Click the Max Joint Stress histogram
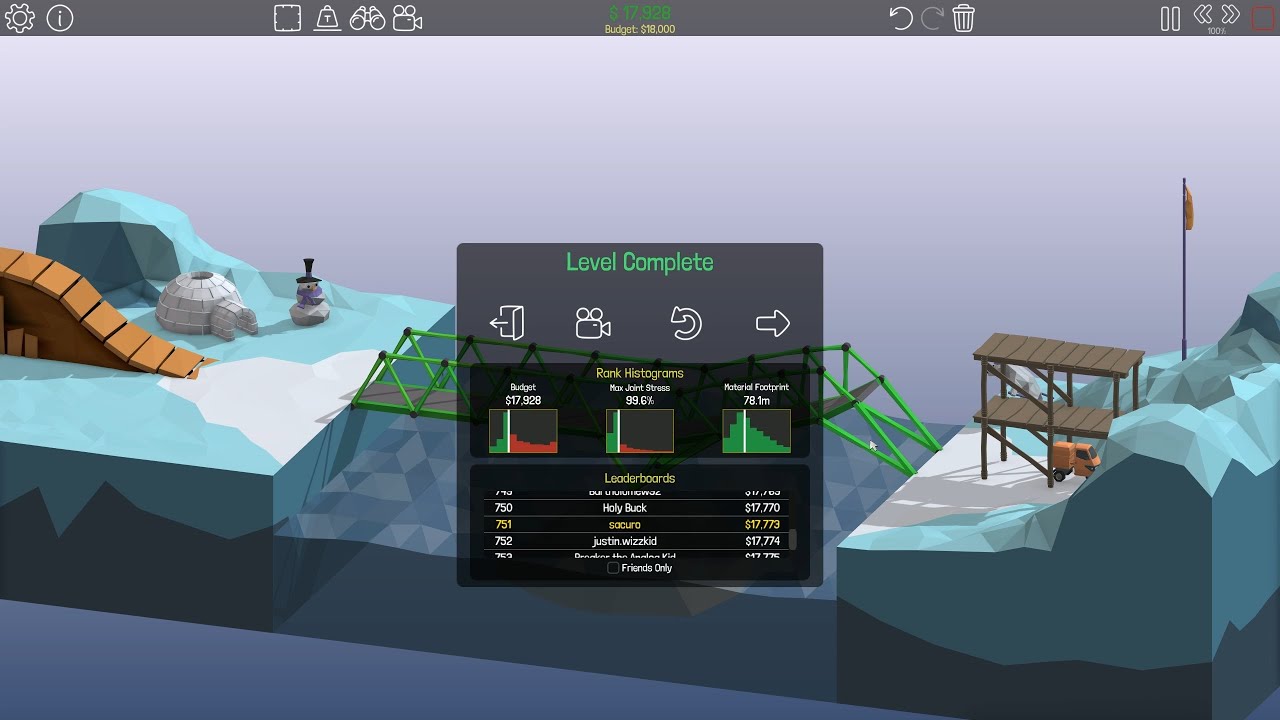 pyautogui.click(x=640, y=431)
